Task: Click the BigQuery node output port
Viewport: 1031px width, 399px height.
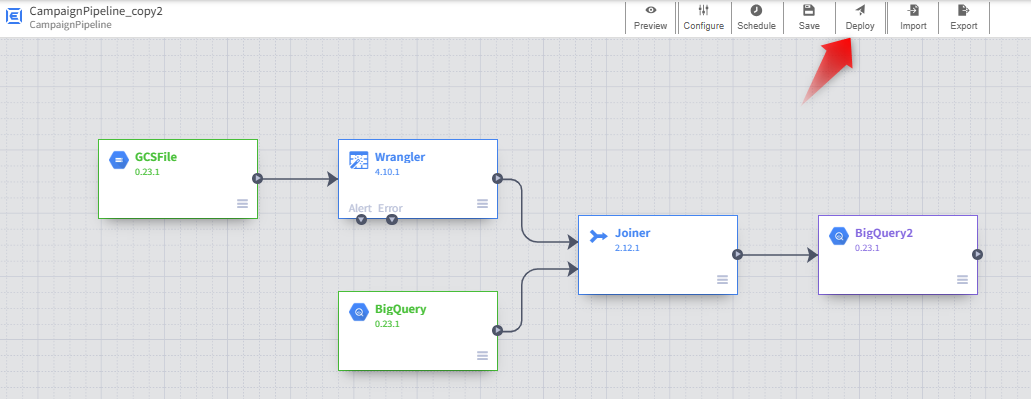Action: 498,331
